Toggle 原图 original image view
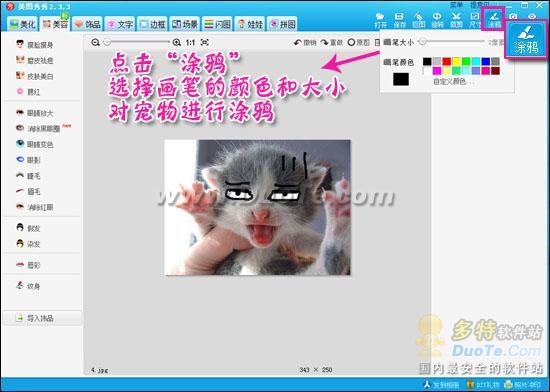This screenshot has width=550, height=392. click(358, 42)
